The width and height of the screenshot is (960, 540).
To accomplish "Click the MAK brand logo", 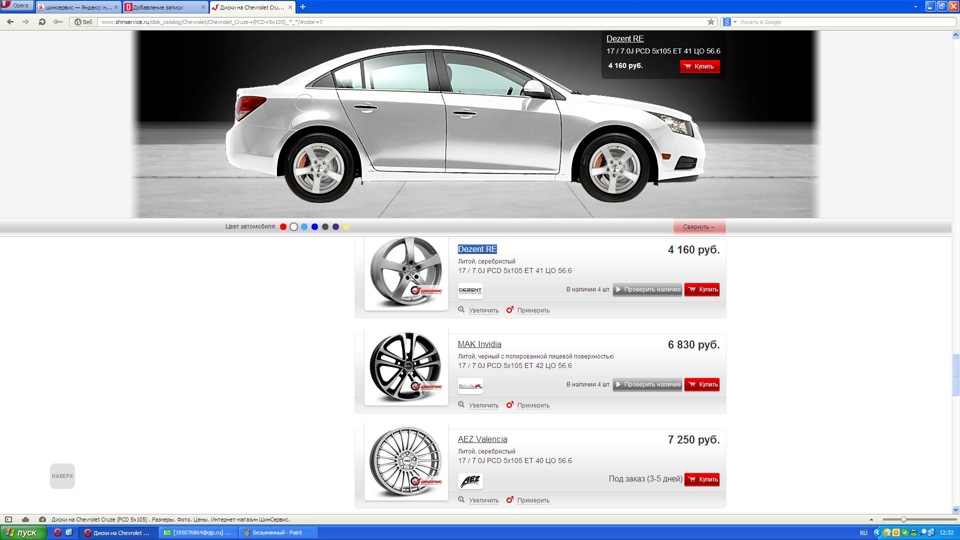I will pos(470,386).
